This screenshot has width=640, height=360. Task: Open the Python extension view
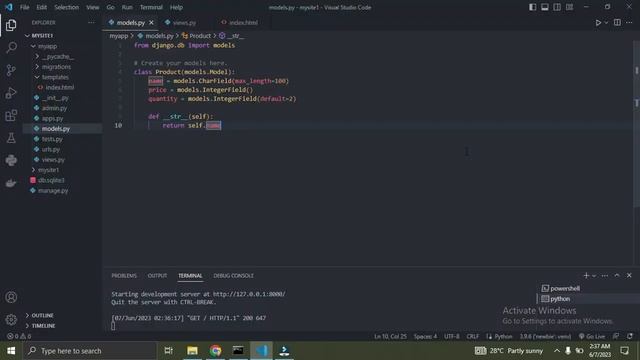(x=11, y=160)
